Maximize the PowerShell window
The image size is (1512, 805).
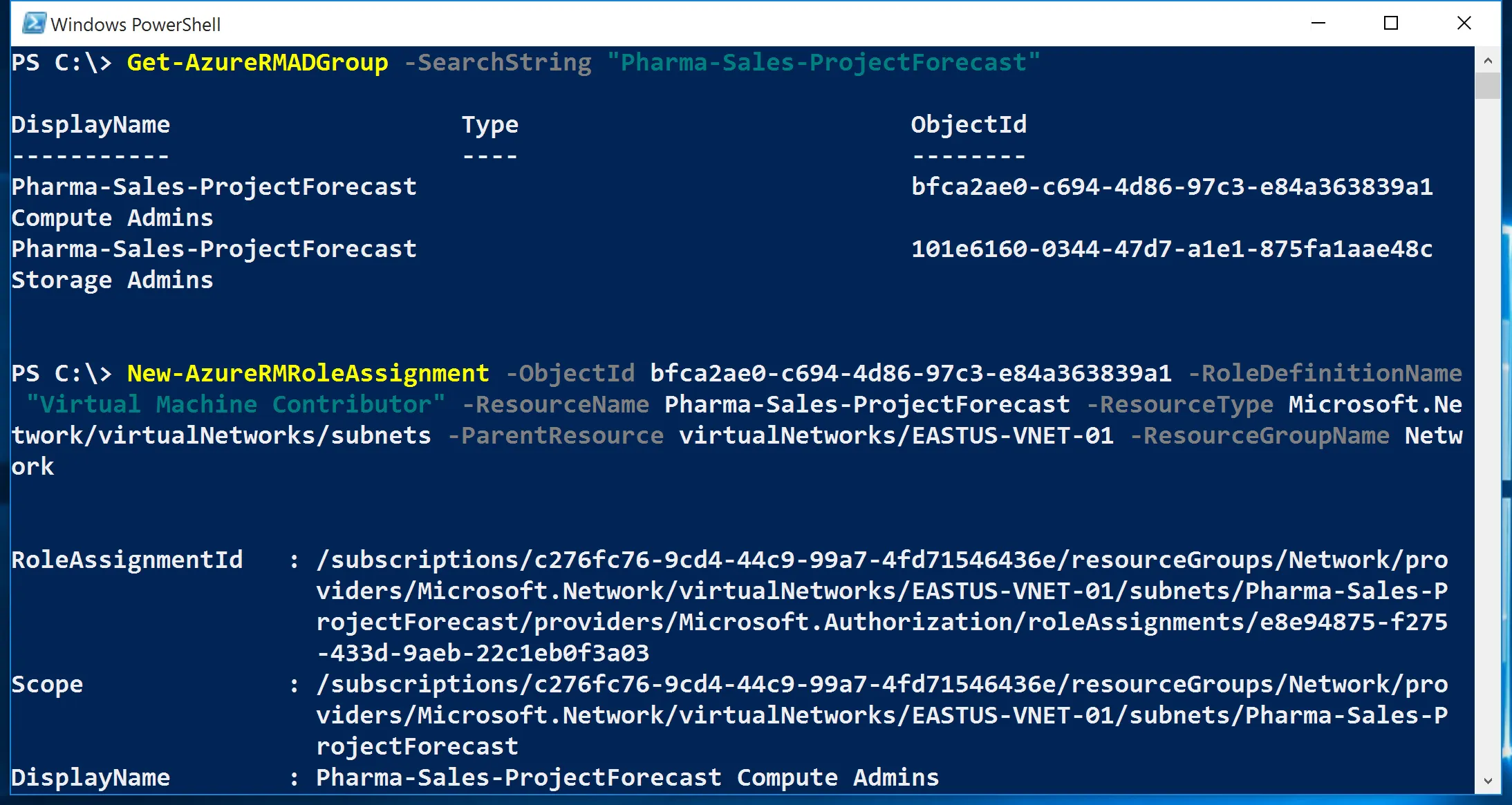click(1391, 23)
